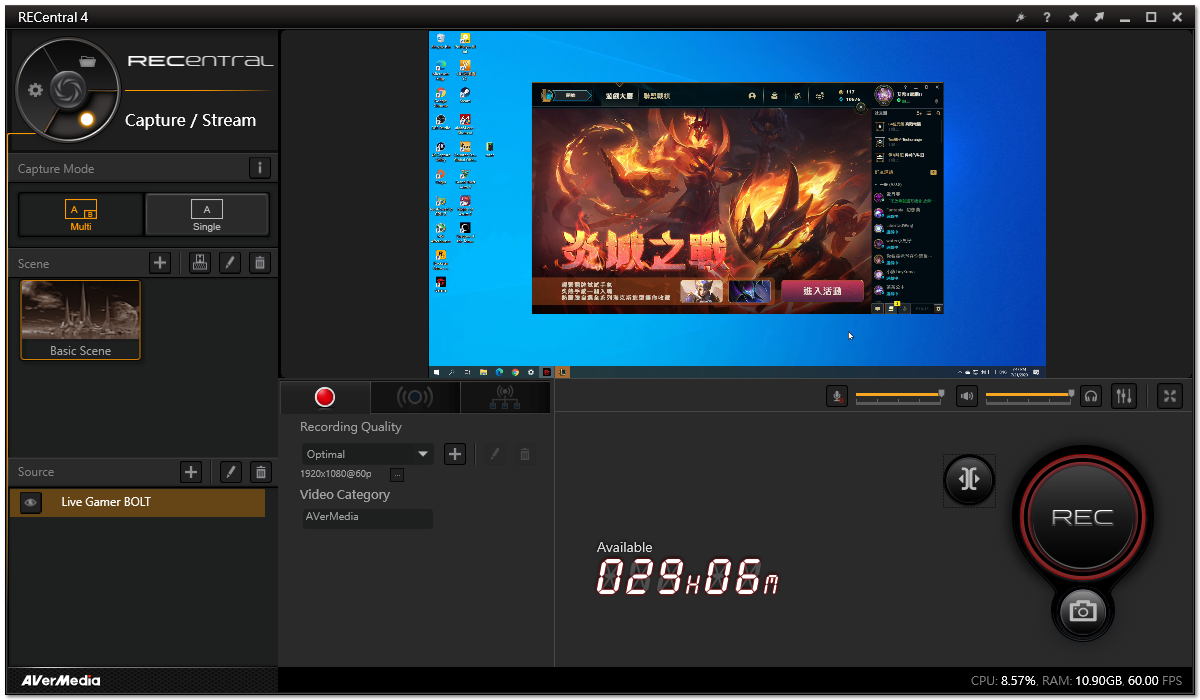Open help with the question mark

coord(1047,17)
